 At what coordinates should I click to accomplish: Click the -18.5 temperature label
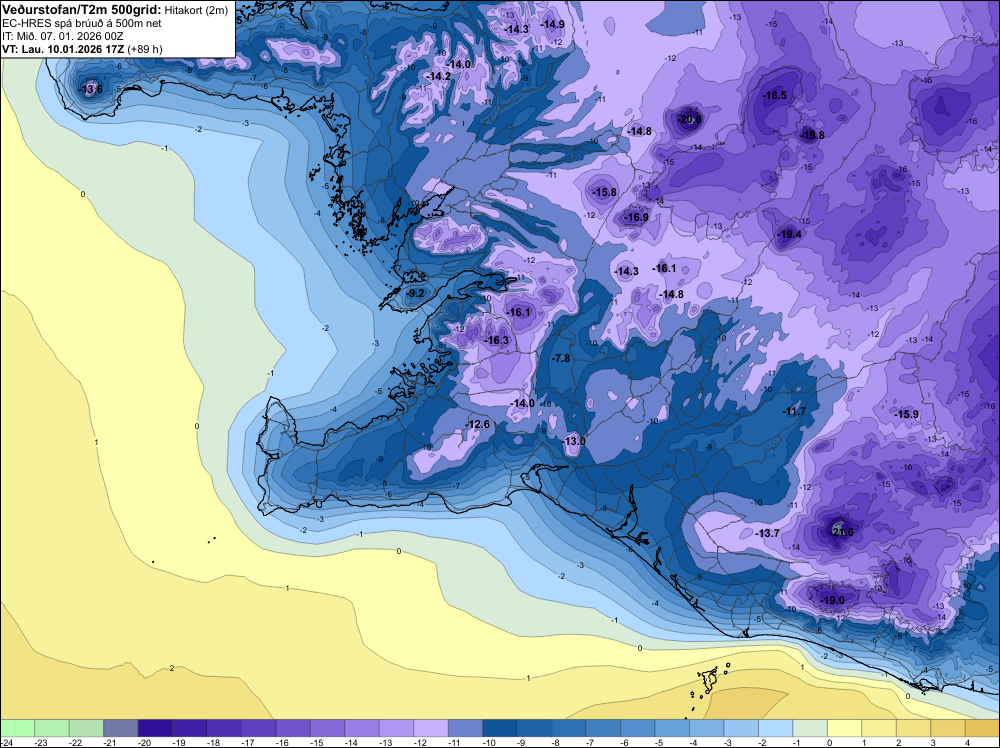click(774, 95)
